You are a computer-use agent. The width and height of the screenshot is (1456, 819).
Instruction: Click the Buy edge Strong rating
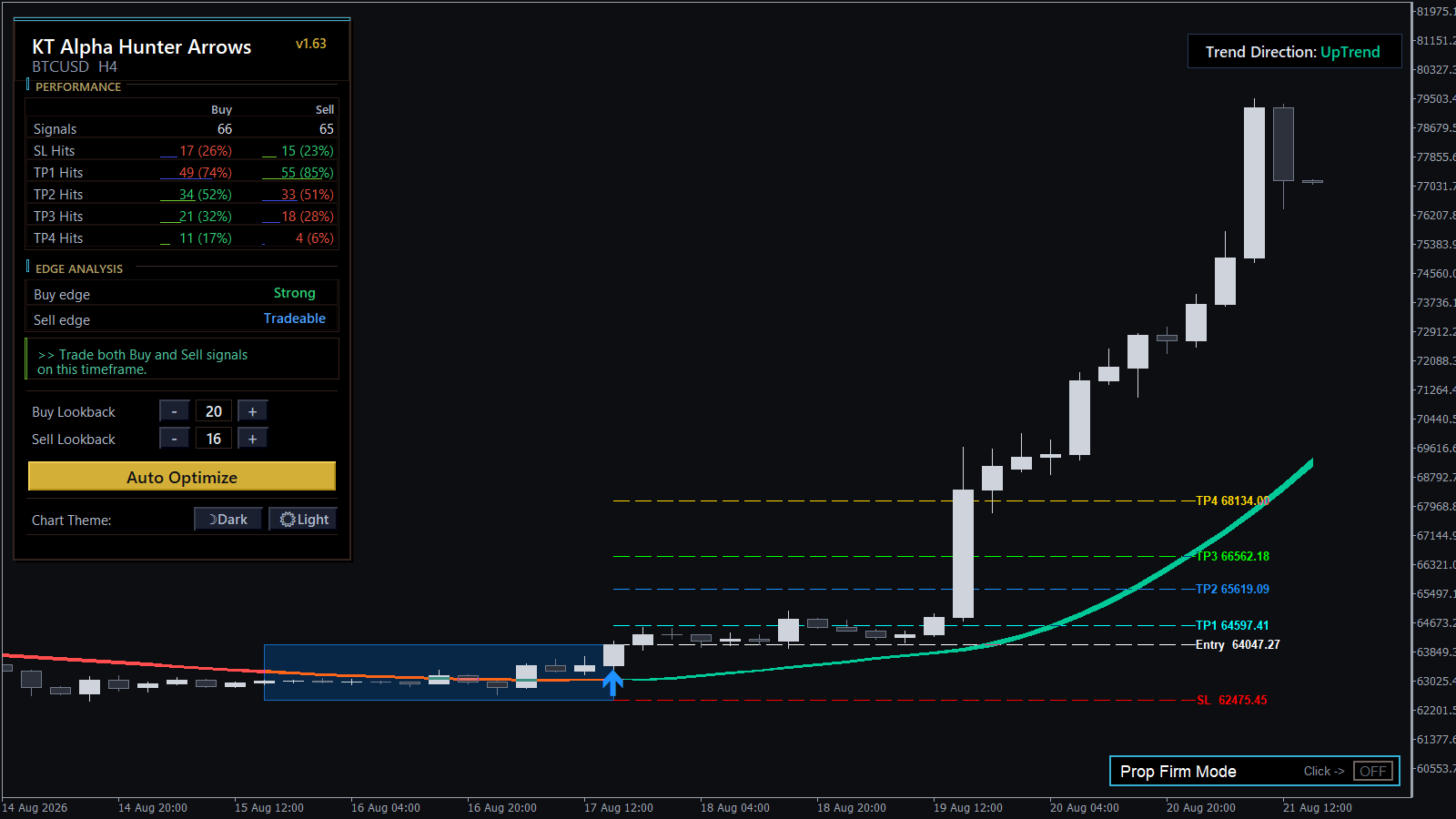[x=295, y=293]
